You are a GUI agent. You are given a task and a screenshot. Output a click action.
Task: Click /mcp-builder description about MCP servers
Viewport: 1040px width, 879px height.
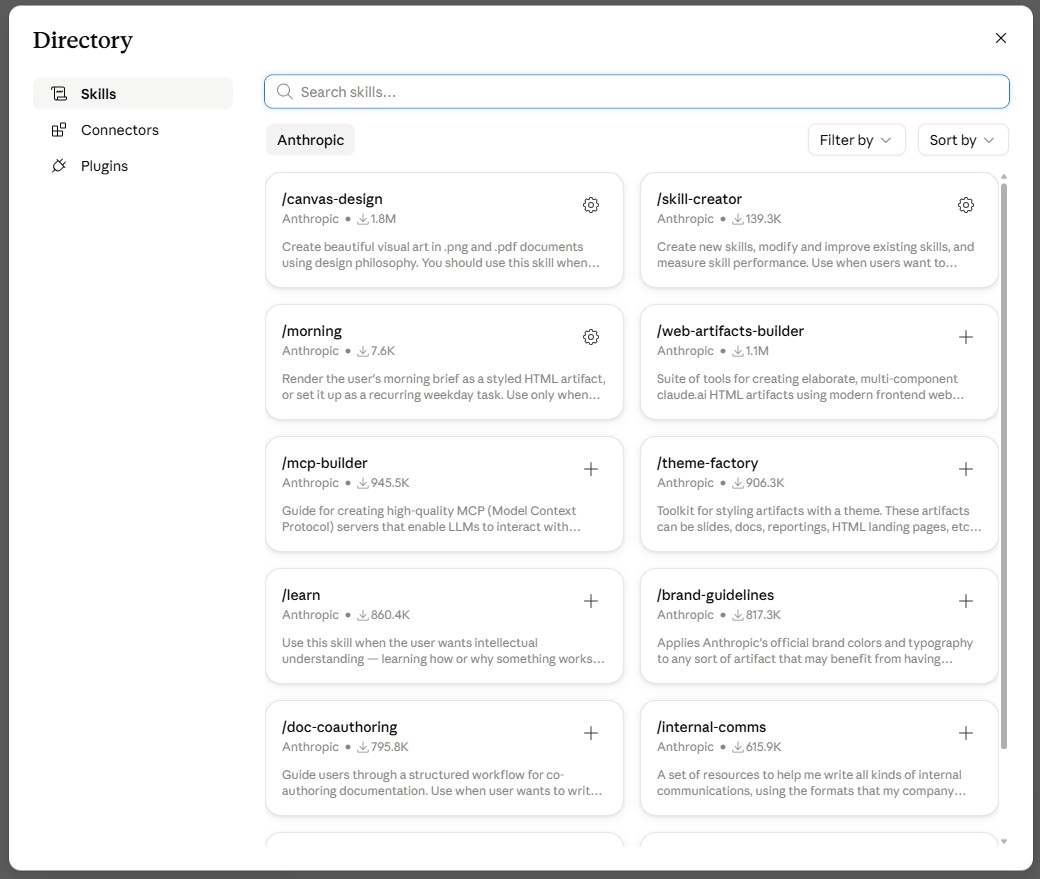tap(431, 519)
